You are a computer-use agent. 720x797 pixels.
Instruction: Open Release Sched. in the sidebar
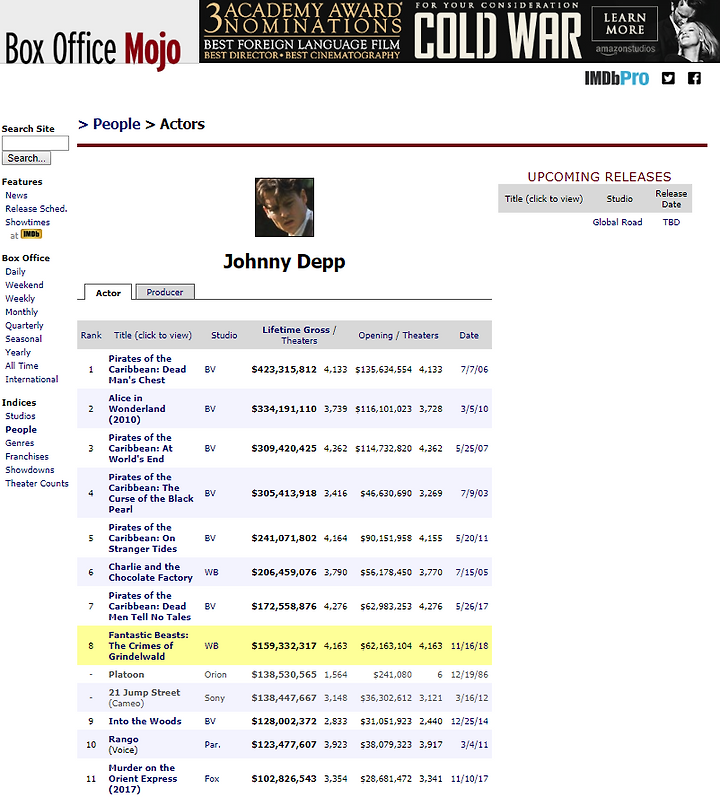tap(36, 209)
